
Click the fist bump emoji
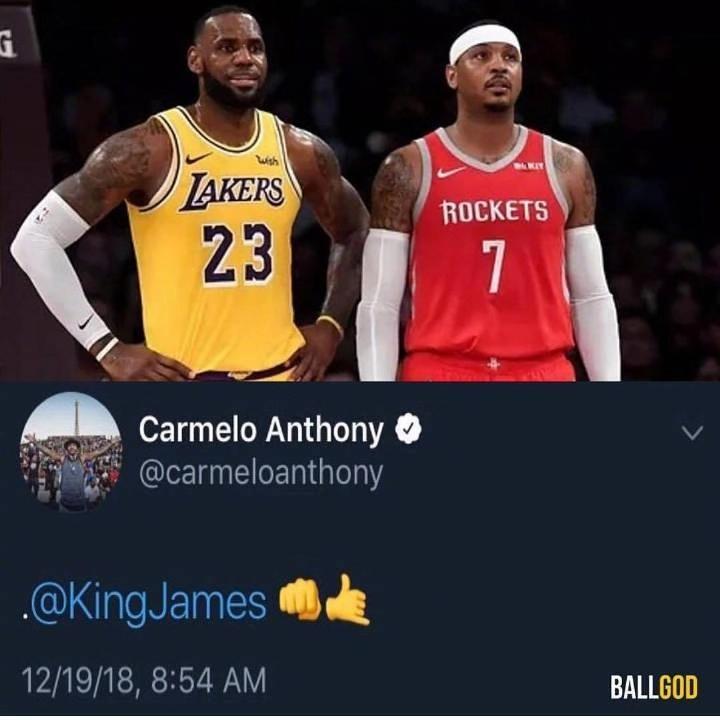(301, 600)
